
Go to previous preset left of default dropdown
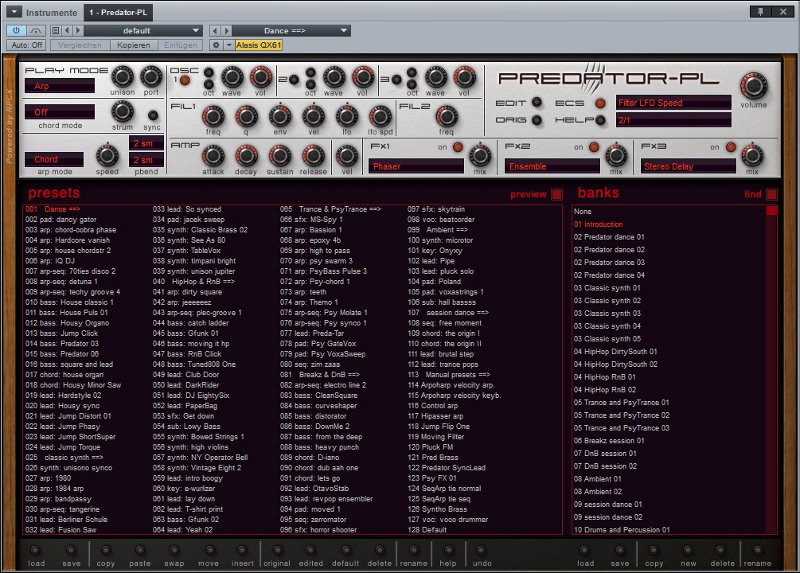pyautogui.click(x=67, y=31)
